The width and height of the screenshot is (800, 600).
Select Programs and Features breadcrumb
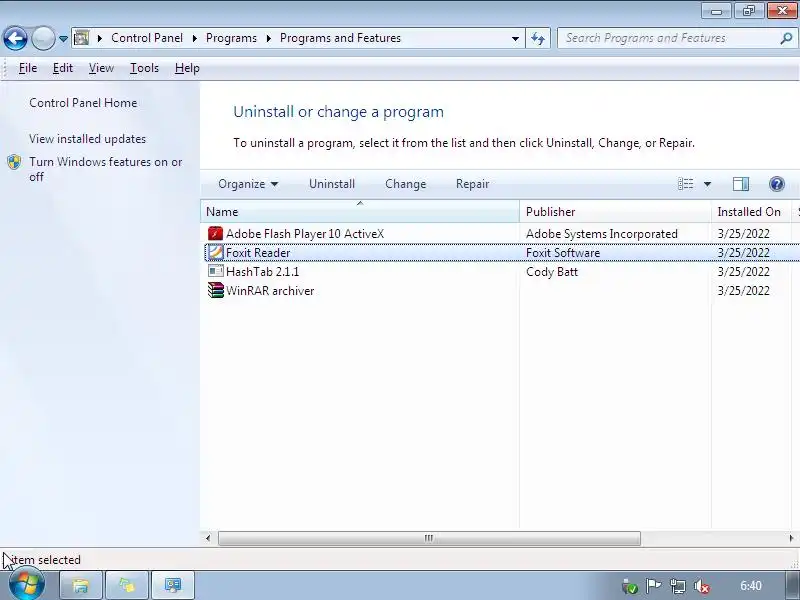click(340, 38)
